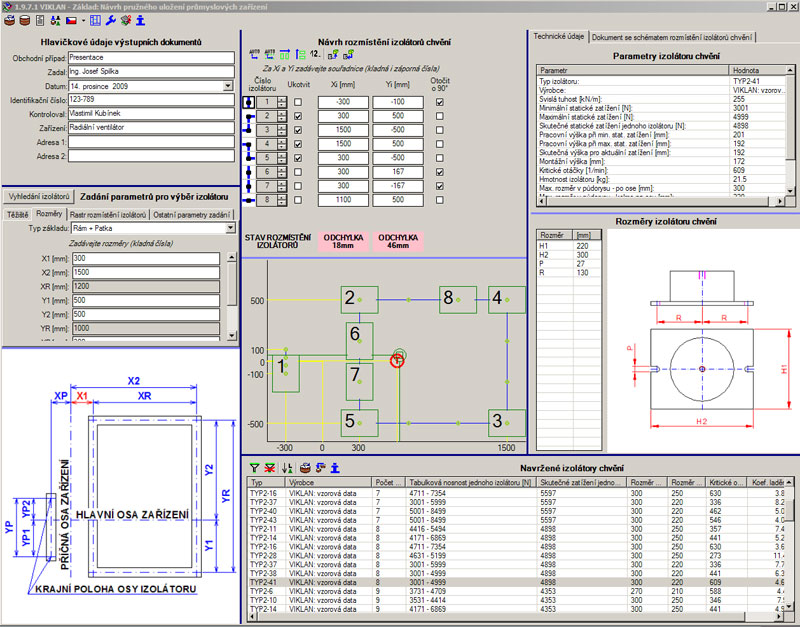Toggle Ukotvit checkbox for isolator 1
The image size is (800, 627).
click(x=296, y=102)
